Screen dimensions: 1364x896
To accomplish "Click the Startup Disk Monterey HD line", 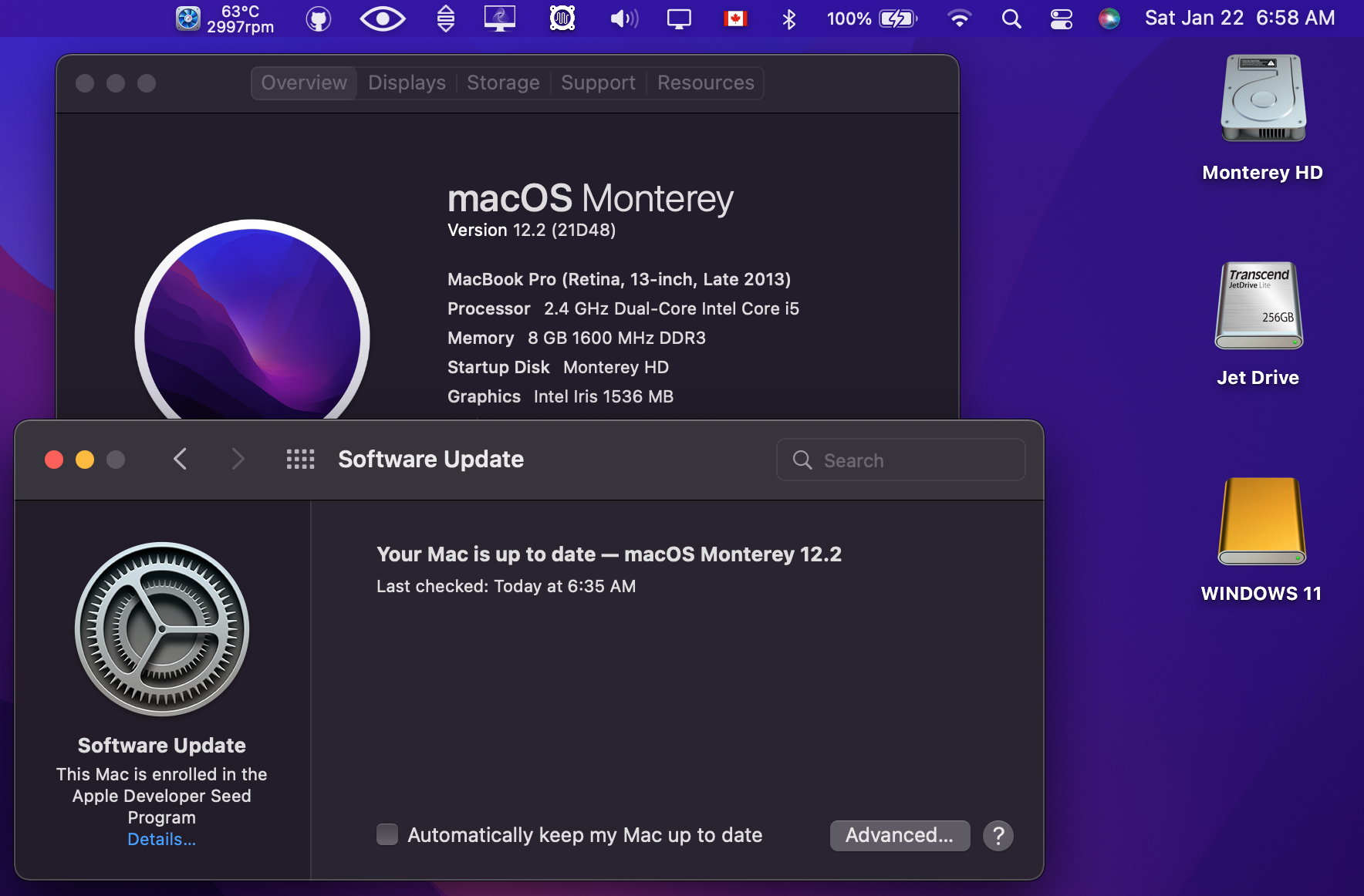I will [x=558, y=368].
